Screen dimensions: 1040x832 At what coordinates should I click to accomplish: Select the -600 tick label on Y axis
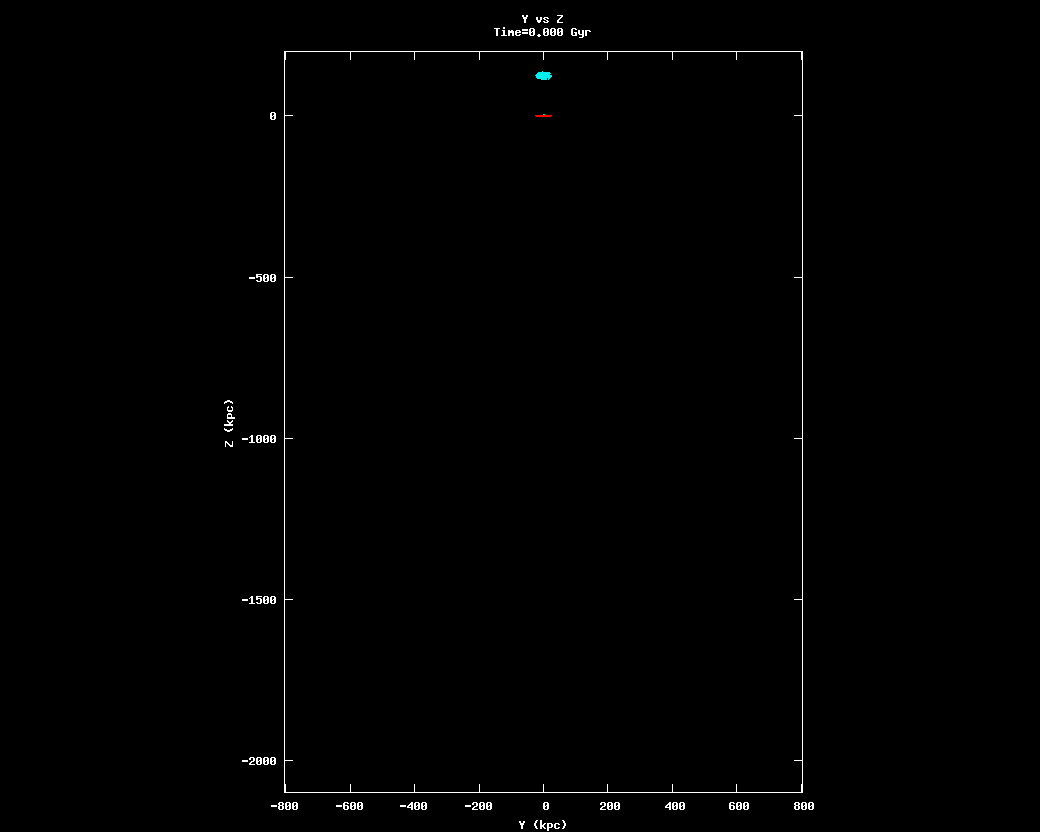(x=349, y=806)
